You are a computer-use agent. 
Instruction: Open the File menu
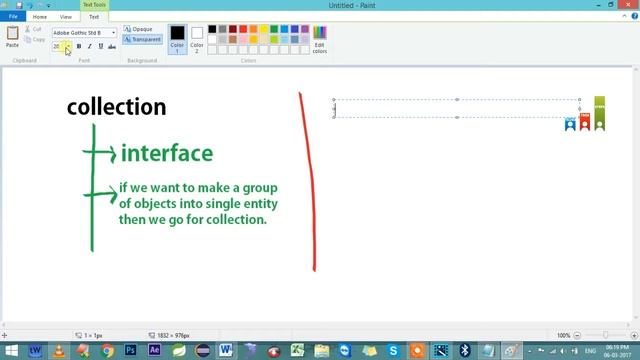click(x=13, y=17)
